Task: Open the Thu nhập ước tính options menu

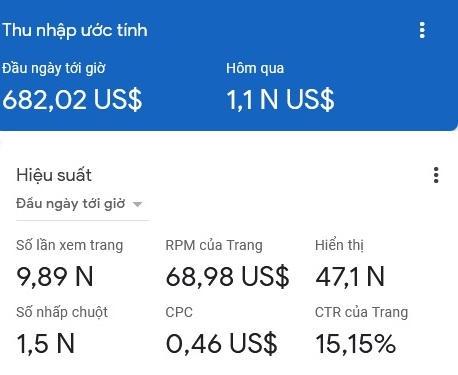Action: (x=422, y=30)
